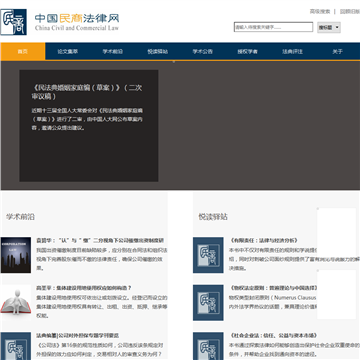This screenshot has height=360, width=360.
Task: Open the 公司对外担保专题 article thumbnail
Action: pyautogui.click(x=16, y=346)
